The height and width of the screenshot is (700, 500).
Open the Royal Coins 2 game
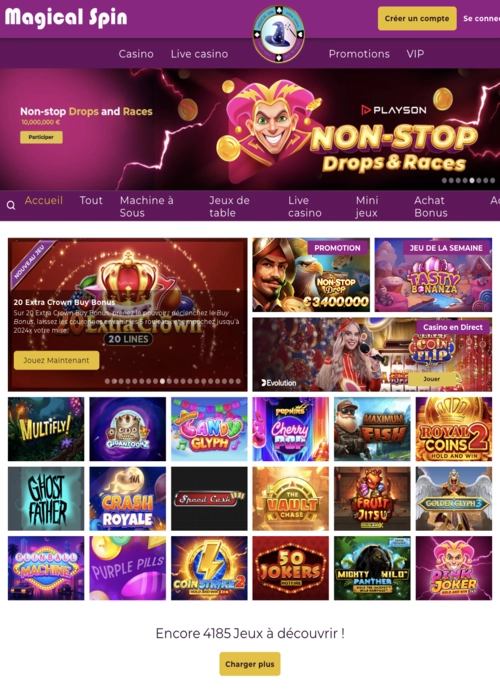(x=454, y=429)
